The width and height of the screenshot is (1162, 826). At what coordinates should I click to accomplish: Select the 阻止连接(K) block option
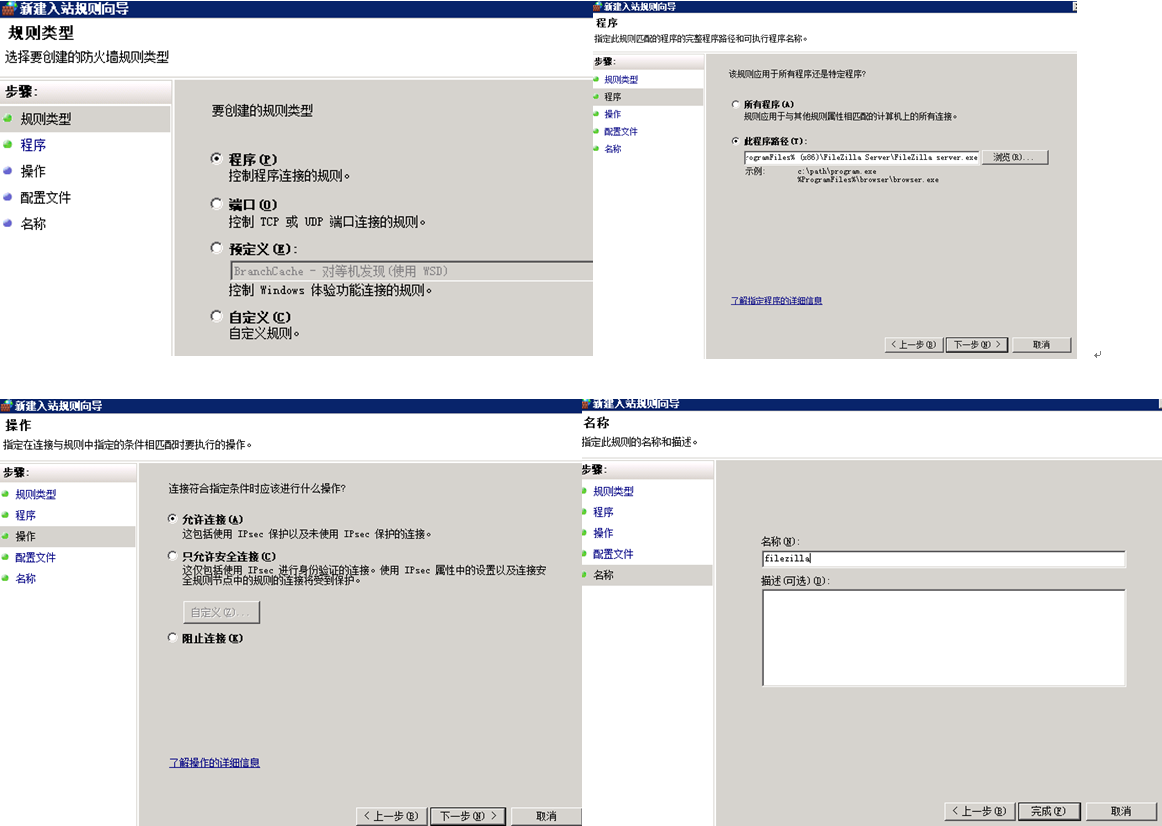click(173, 638)
